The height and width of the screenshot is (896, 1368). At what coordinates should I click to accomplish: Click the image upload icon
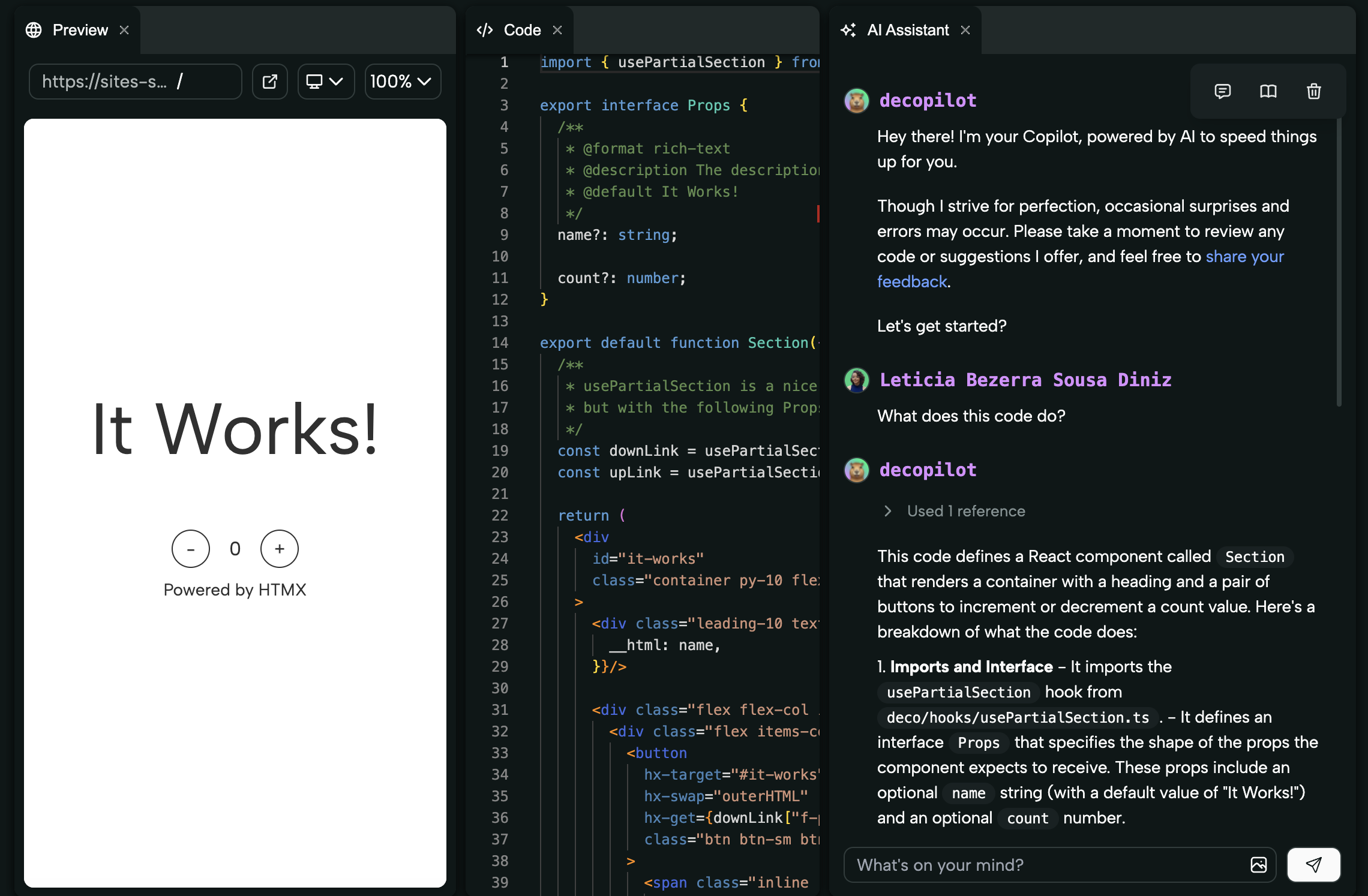tap(1258, 864)
